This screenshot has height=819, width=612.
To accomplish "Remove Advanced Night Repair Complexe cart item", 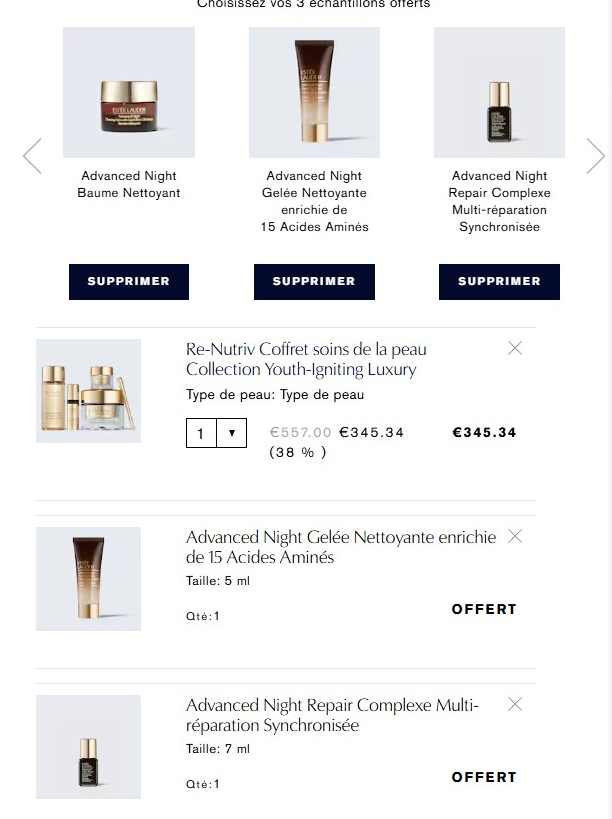I will pyautogui.click(x=515, y=704).
